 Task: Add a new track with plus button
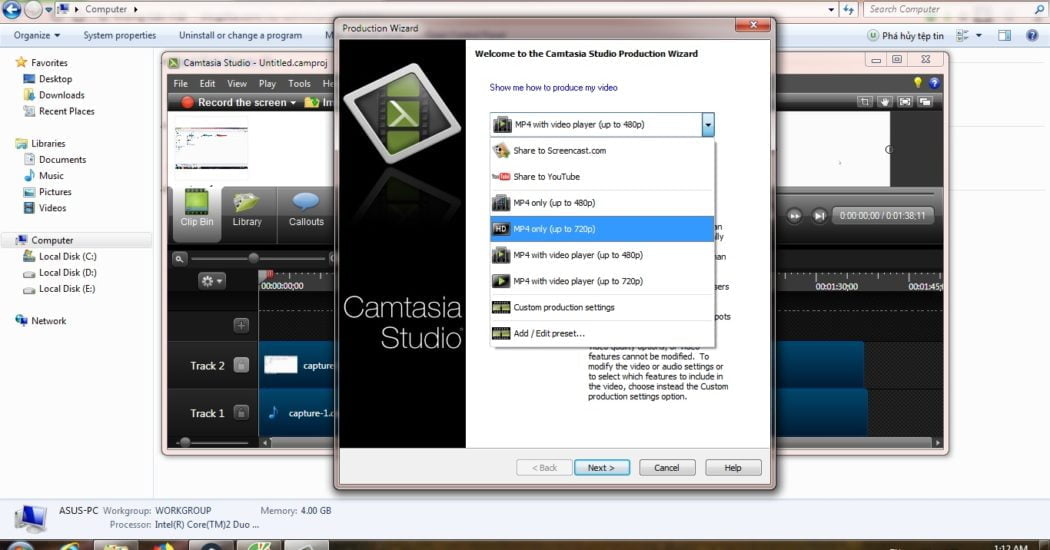241,326
